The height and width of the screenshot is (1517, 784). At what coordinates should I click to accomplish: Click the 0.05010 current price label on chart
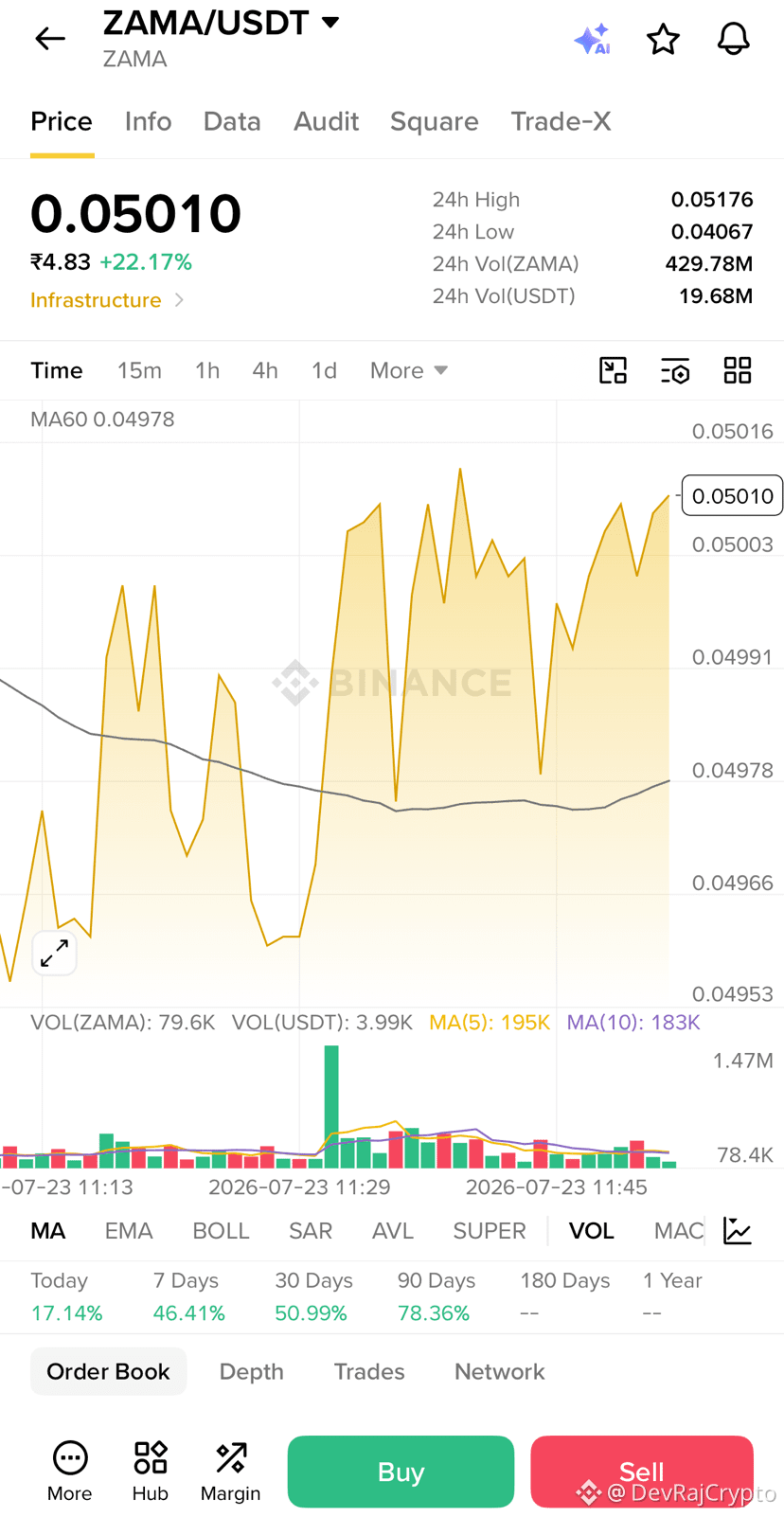point(732,496)
